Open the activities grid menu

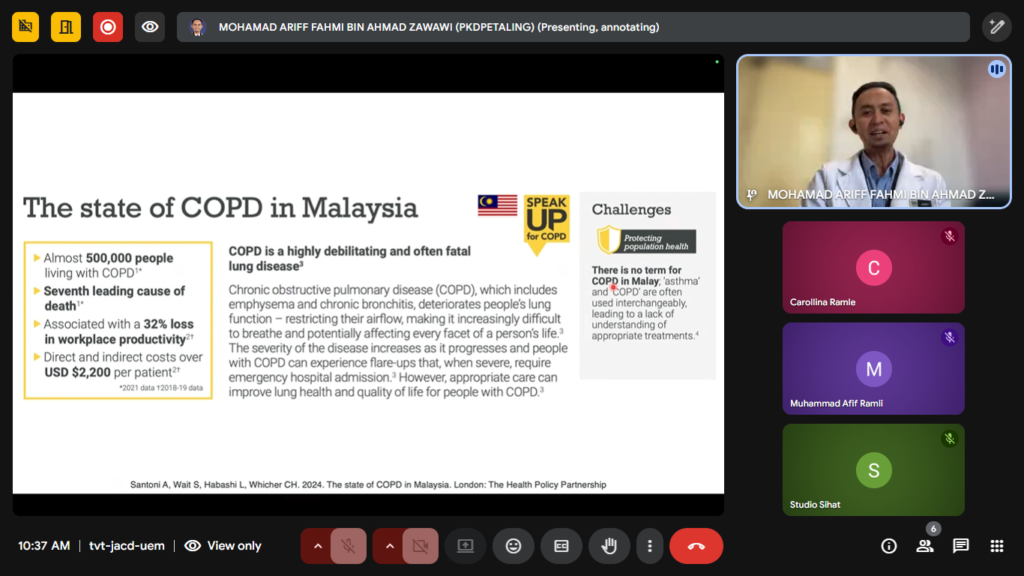click(x=996, y=546)
